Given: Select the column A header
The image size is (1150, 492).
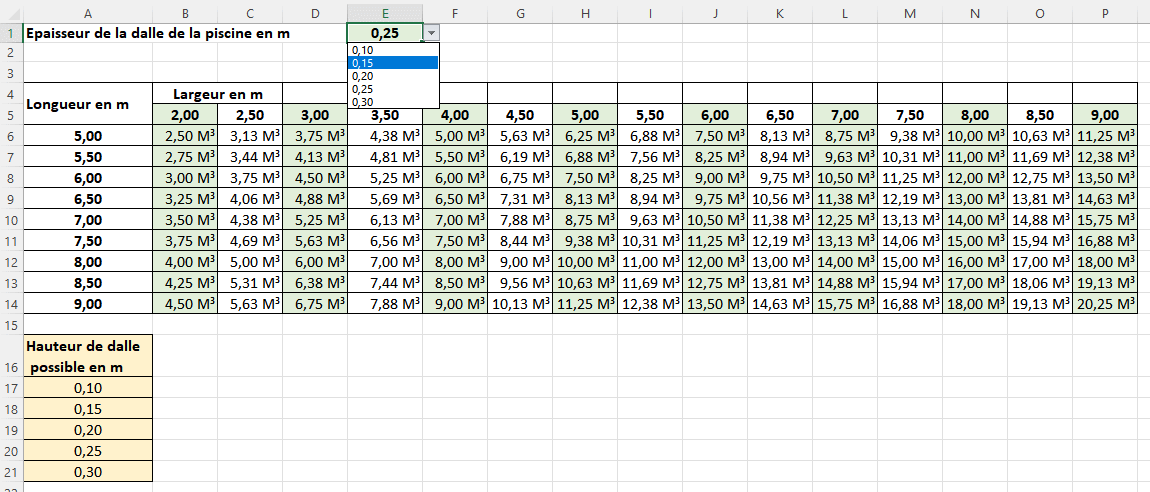Looking at the screenshot, I should coord(88,11).
